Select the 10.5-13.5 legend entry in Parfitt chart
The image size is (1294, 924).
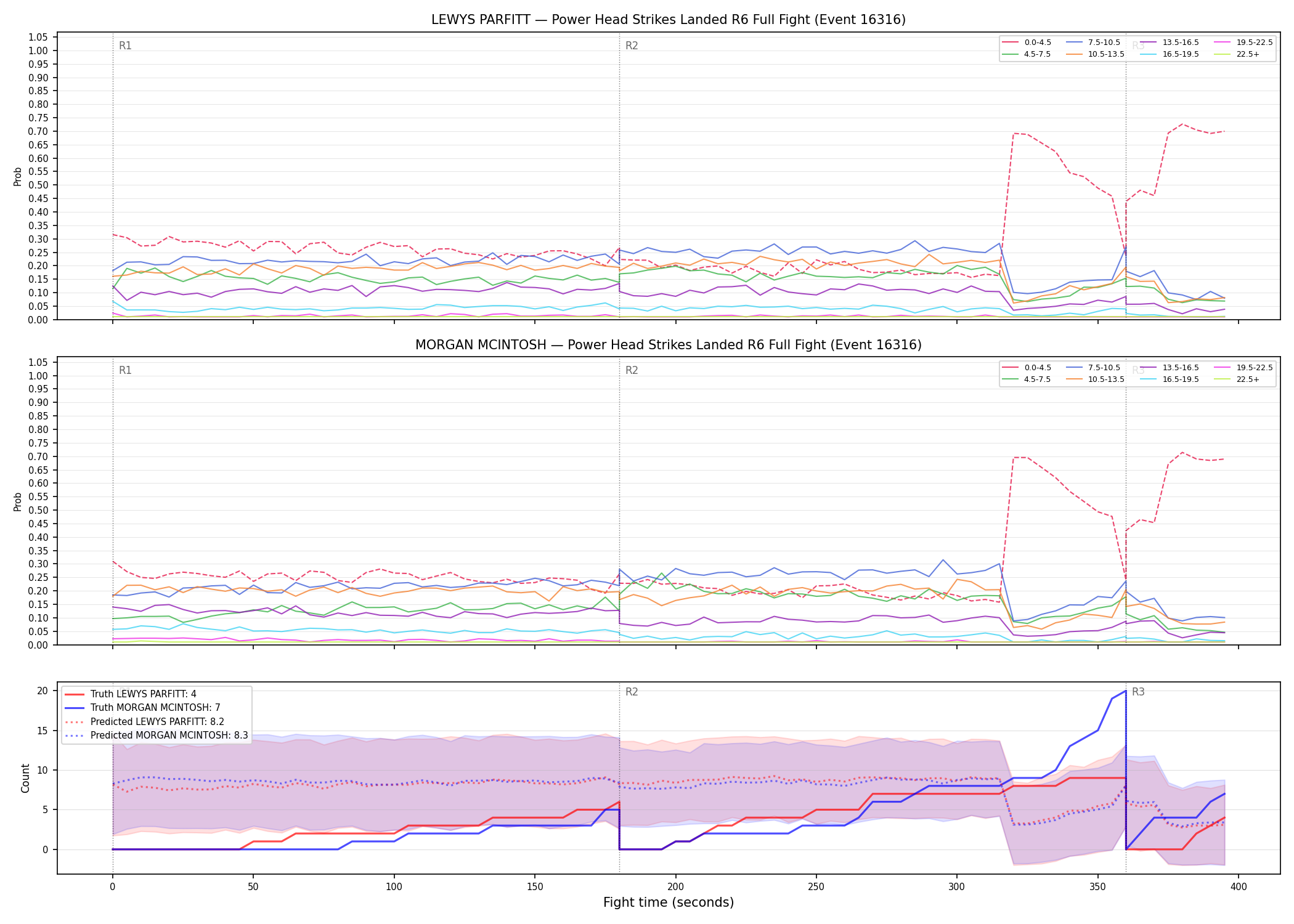point(1096,54)
